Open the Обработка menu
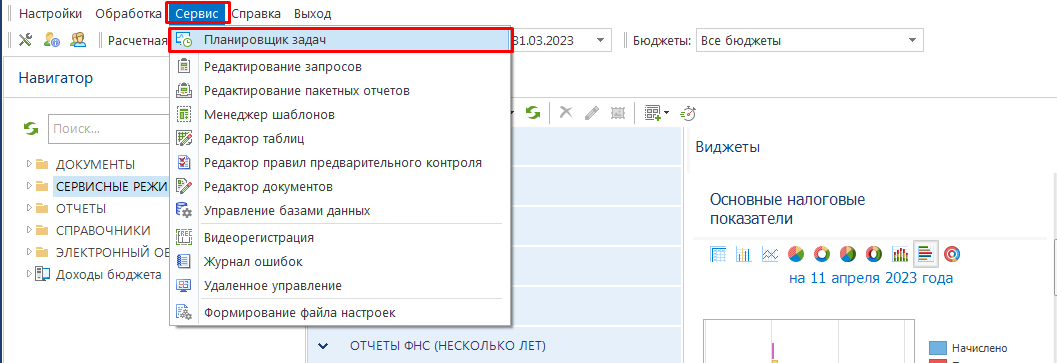Image resolution: width=1057 pixels, height=363 pixels. 128,13
